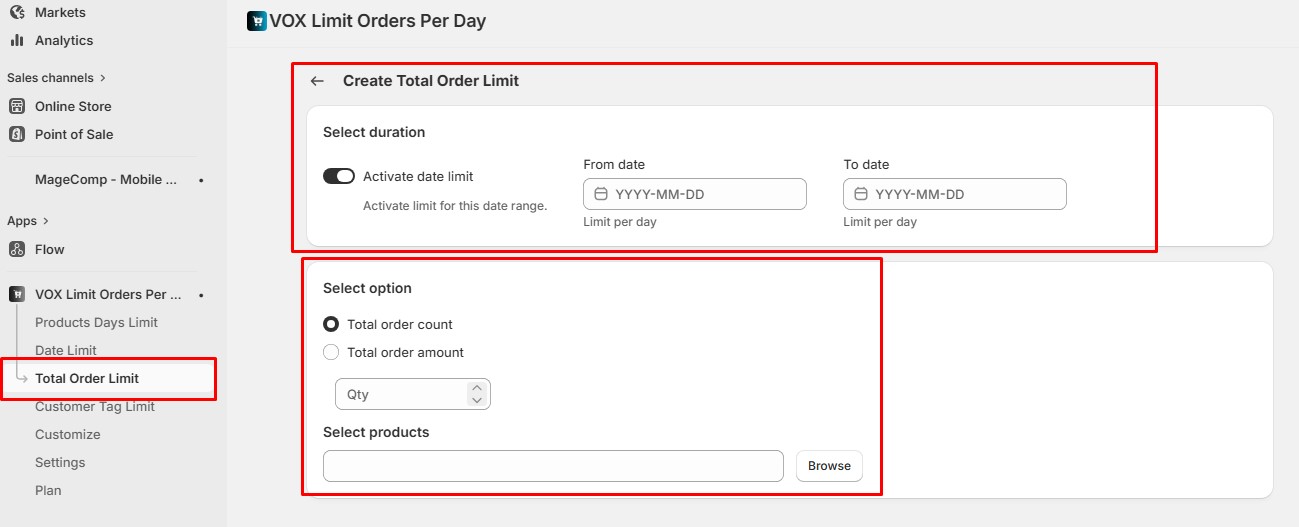Expand the Apps section chevron
This screenshot has height=527, width=1299.
click(45, 221)
